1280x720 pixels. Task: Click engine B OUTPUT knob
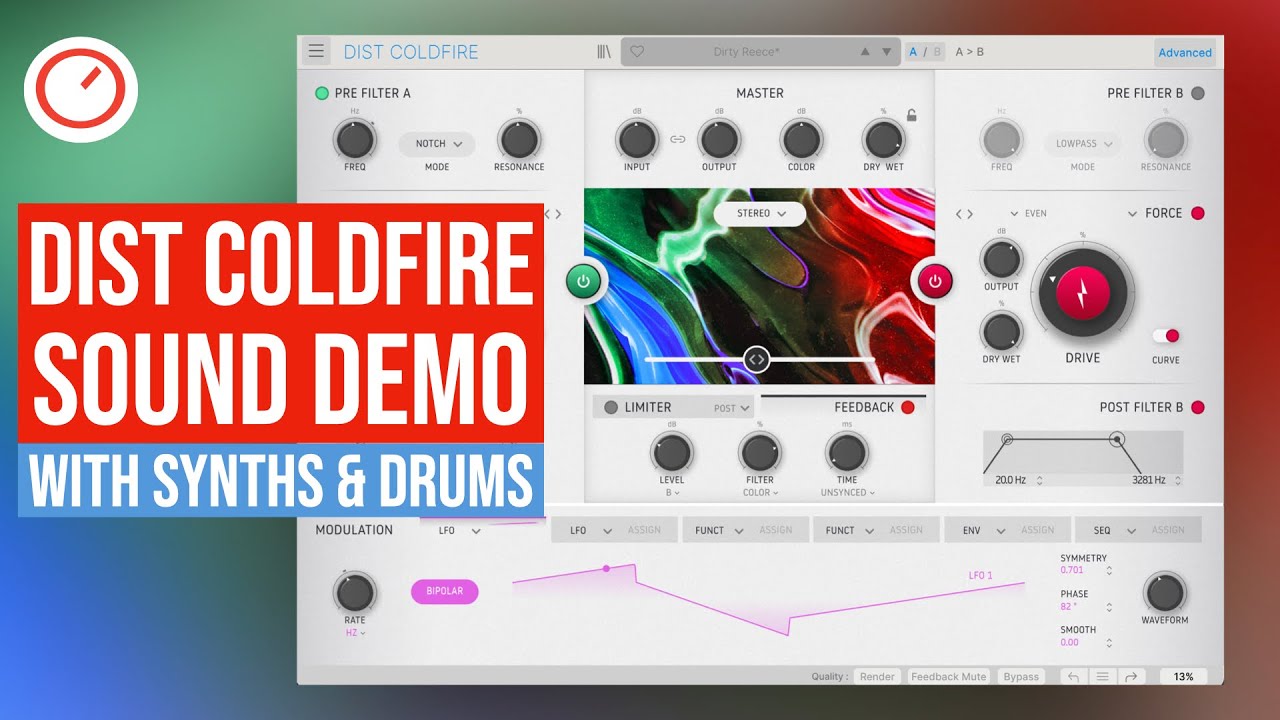coord(1001,258)
